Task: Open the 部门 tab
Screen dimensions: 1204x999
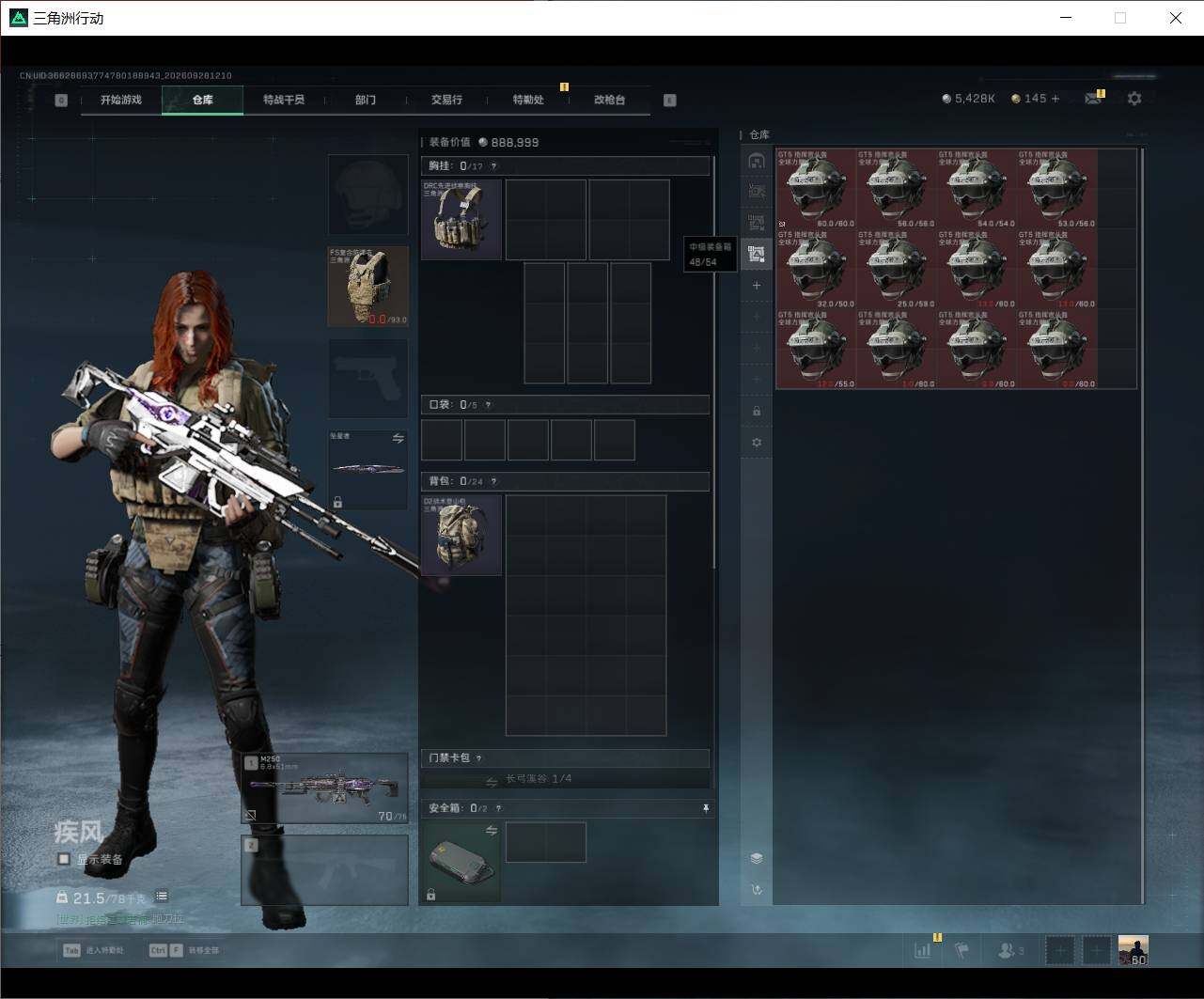Action: click(x=366, y=100)
